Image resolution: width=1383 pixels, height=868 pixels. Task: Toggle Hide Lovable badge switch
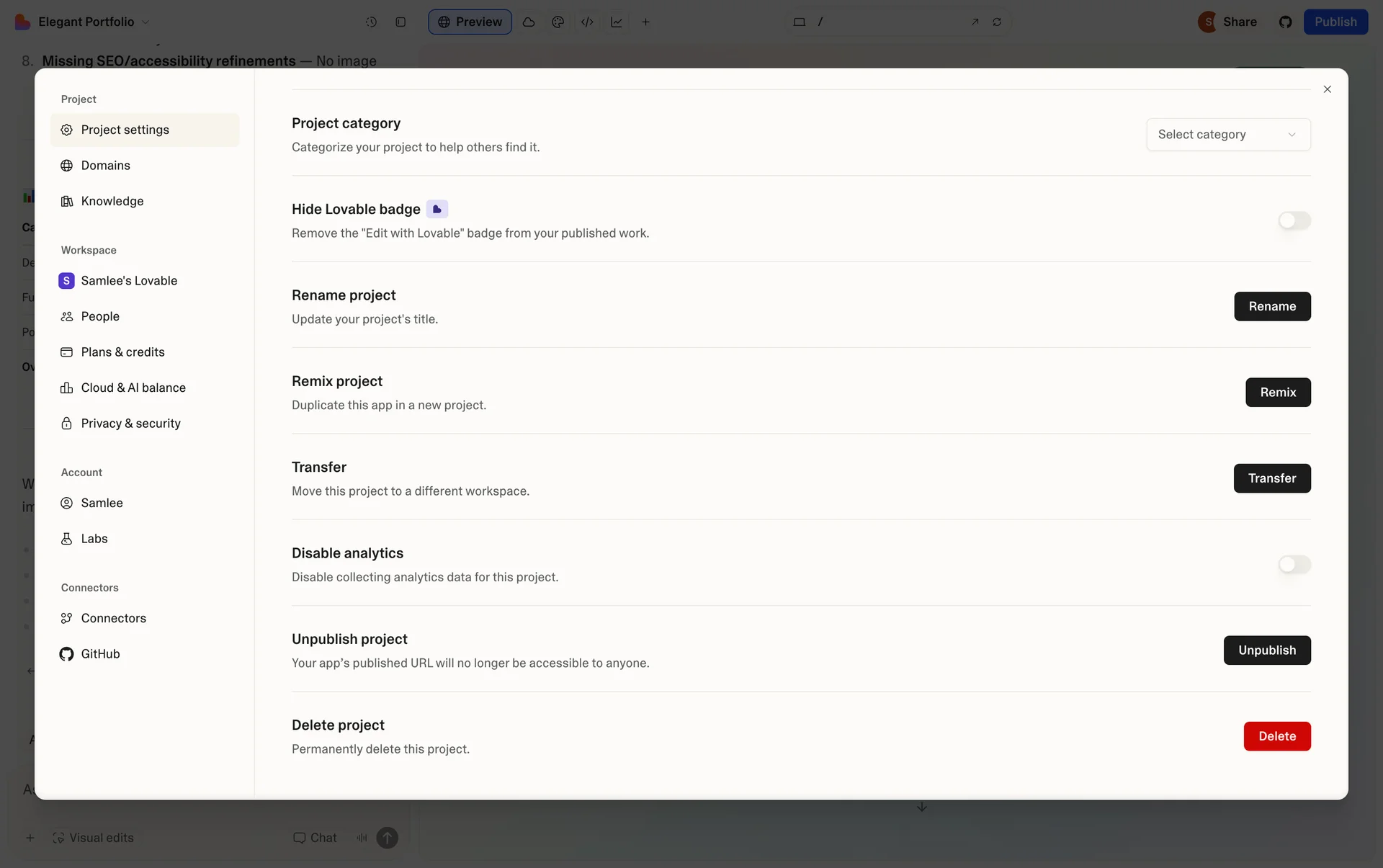tap(1294, 220)
